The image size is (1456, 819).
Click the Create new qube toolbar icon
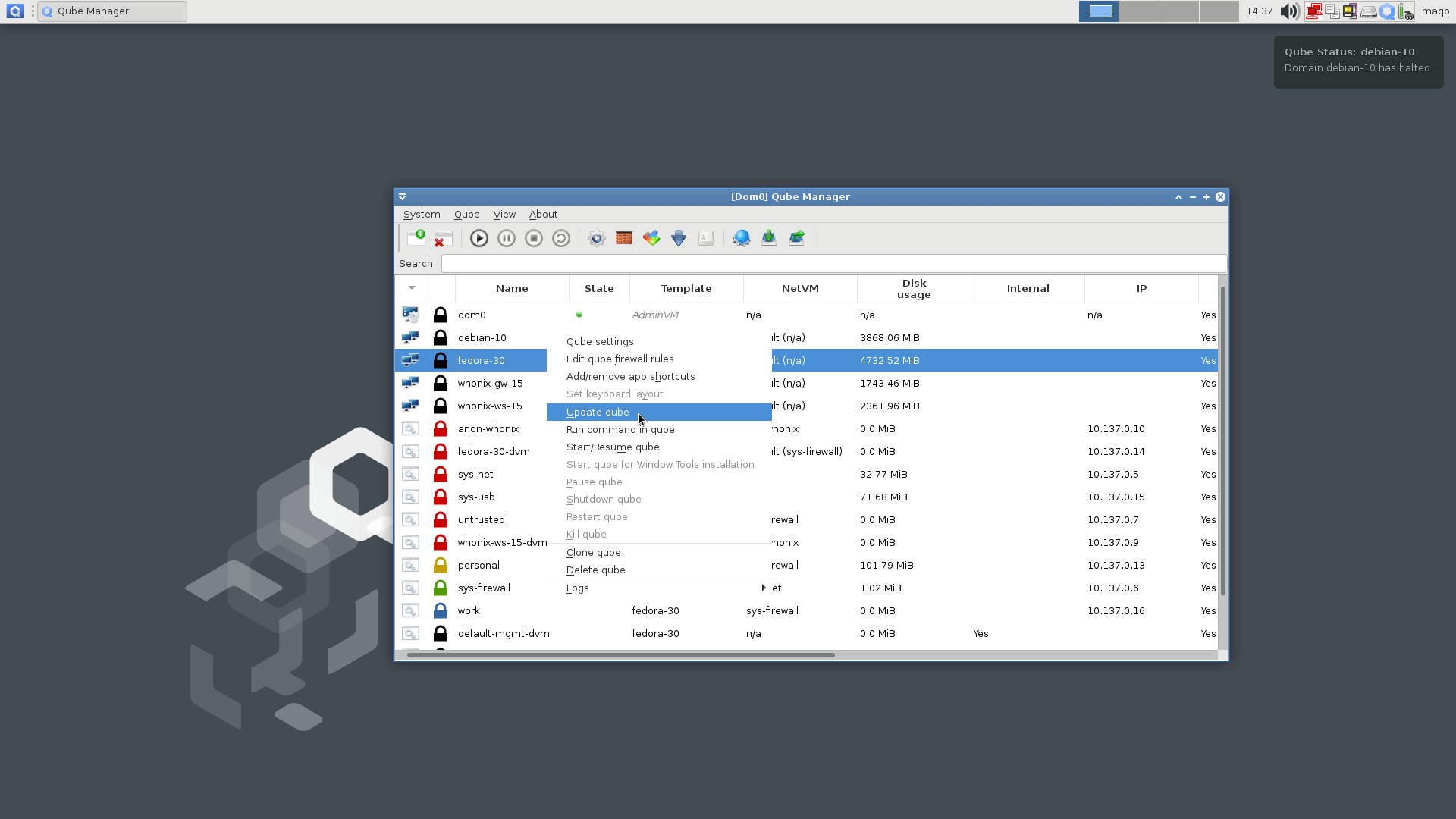click(x=416, y=238)
